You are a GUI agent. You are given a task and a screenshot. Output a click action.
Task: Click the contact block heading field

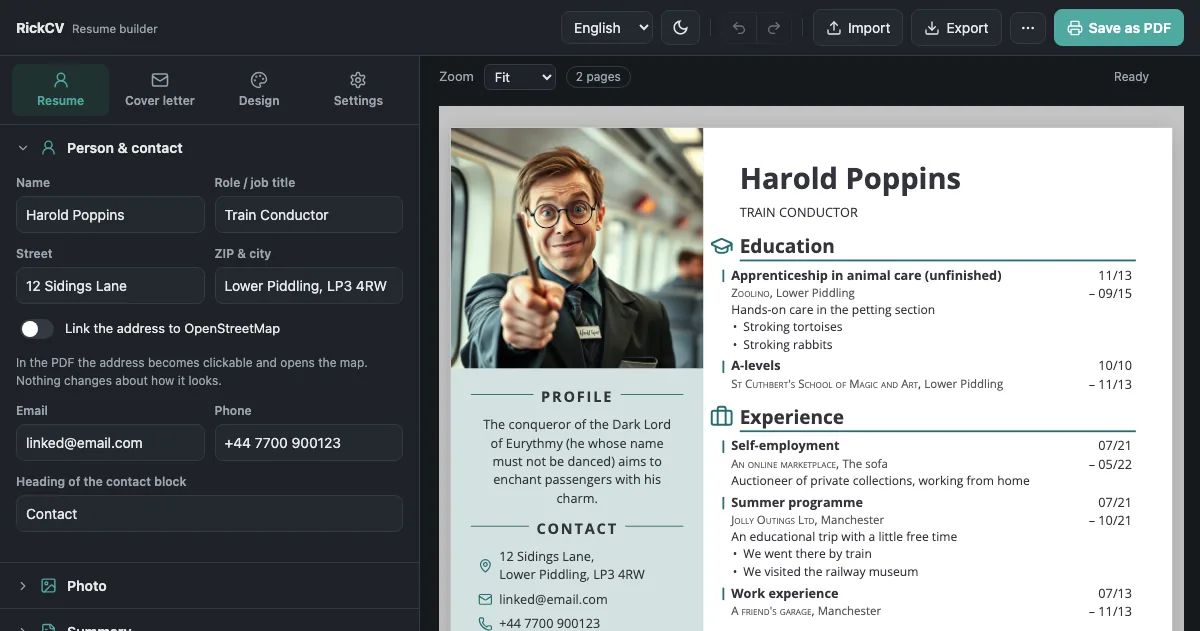[x=209, y=514]
